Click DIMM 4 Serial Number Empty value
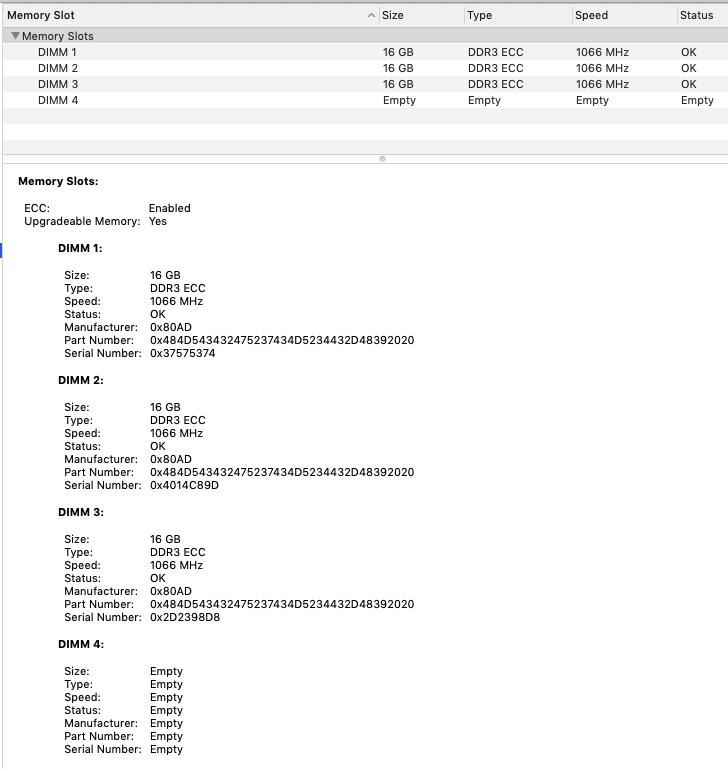728x769 pixels. pos(166,749)
